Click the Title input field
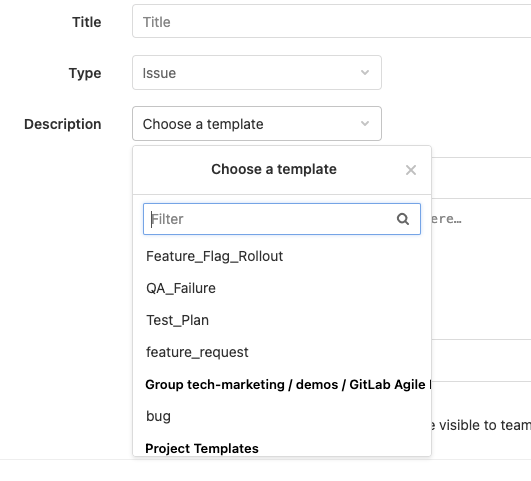 (x=332, y=22)
